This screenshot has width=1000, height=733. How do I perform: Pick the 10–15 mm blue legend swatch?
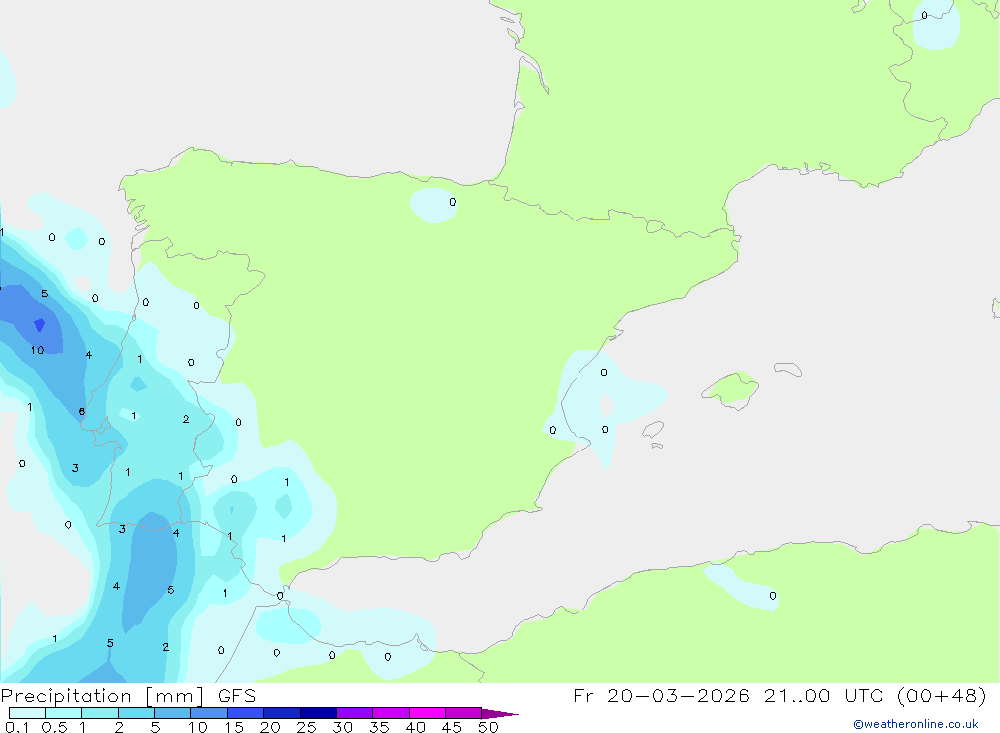point(209,713)
